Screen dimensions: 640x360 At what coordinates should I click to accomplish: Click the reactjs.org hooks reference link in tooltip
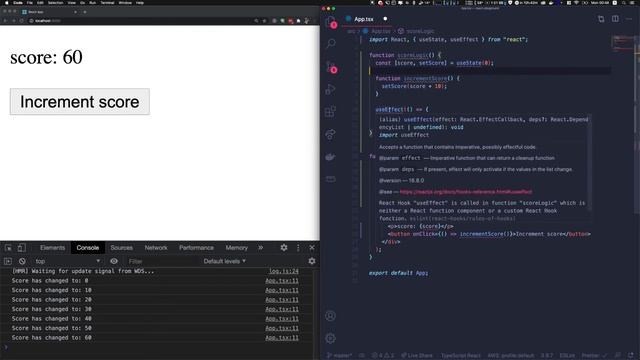click(x=466, y=191)
